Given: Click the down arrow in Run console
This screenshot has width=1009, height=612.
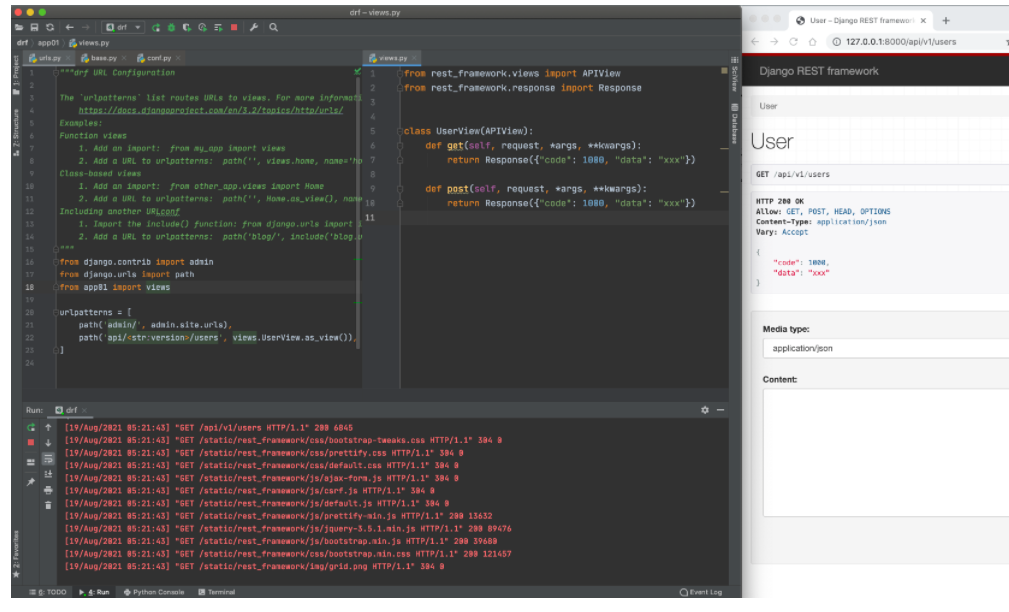Looking at the screenshot, I should tap(48, 443).
